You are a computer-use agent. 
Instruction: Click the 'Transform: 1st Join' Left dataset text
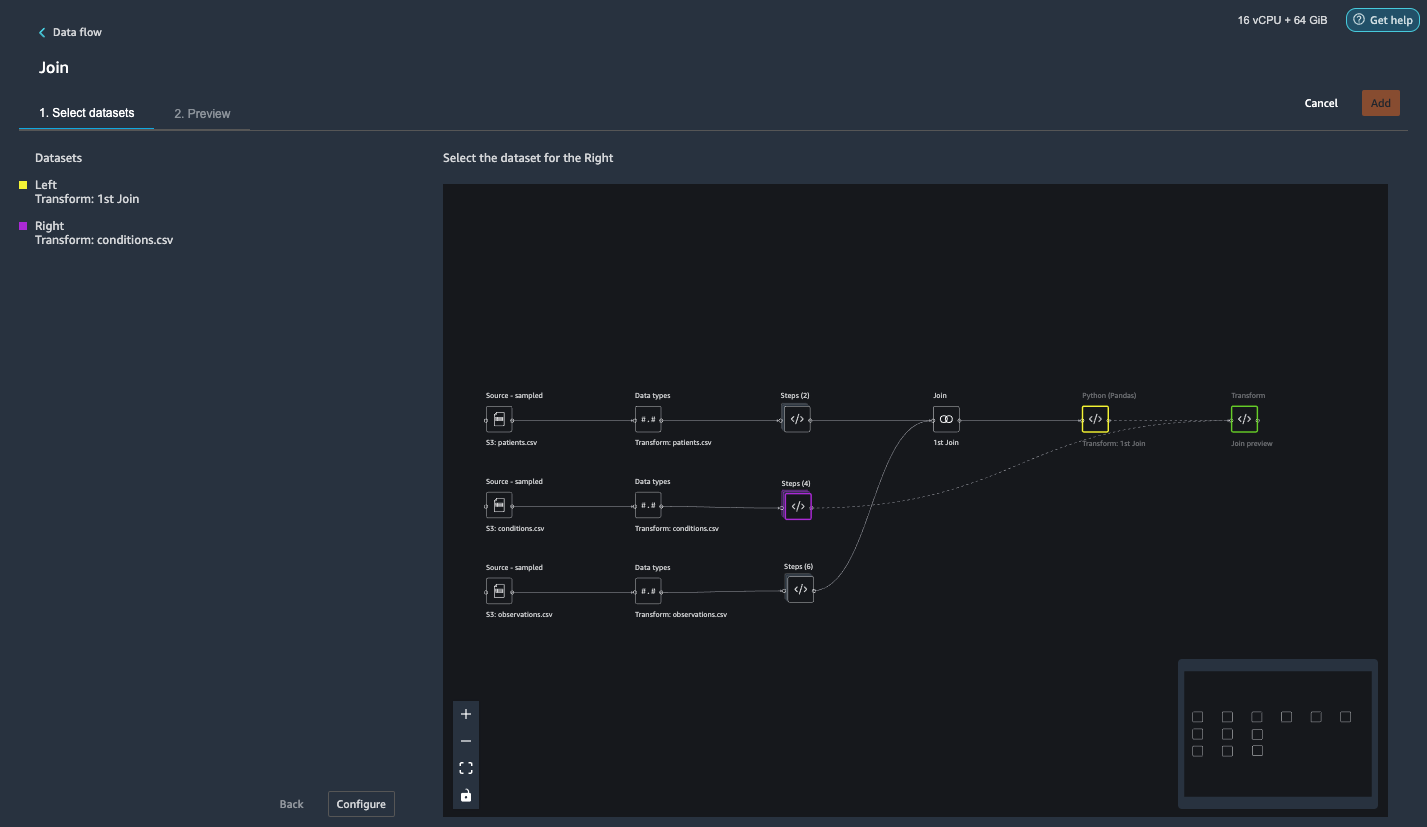pyautogui.click(x=87, y=199)
